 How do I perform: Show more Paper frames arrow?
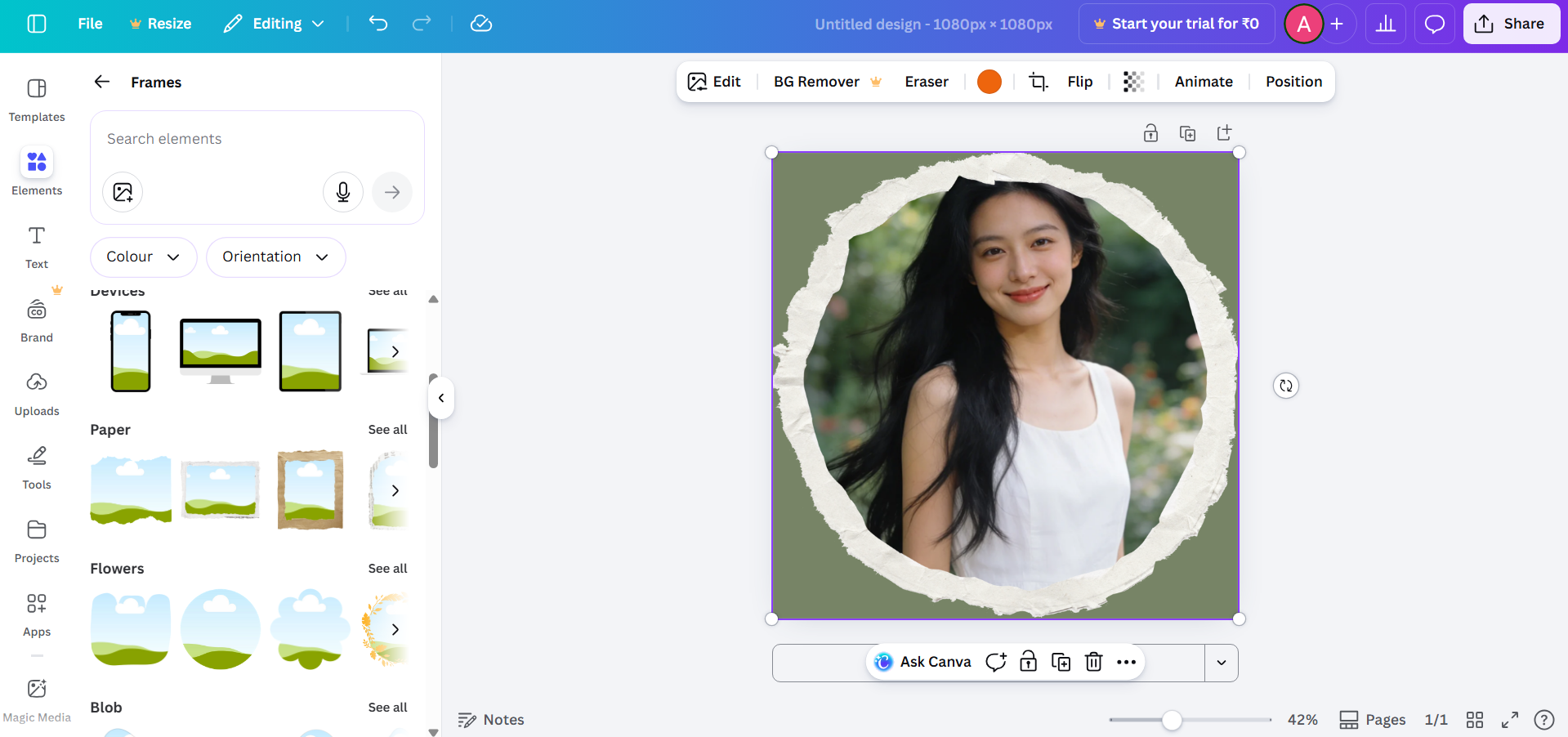click(x=395, y=490)
